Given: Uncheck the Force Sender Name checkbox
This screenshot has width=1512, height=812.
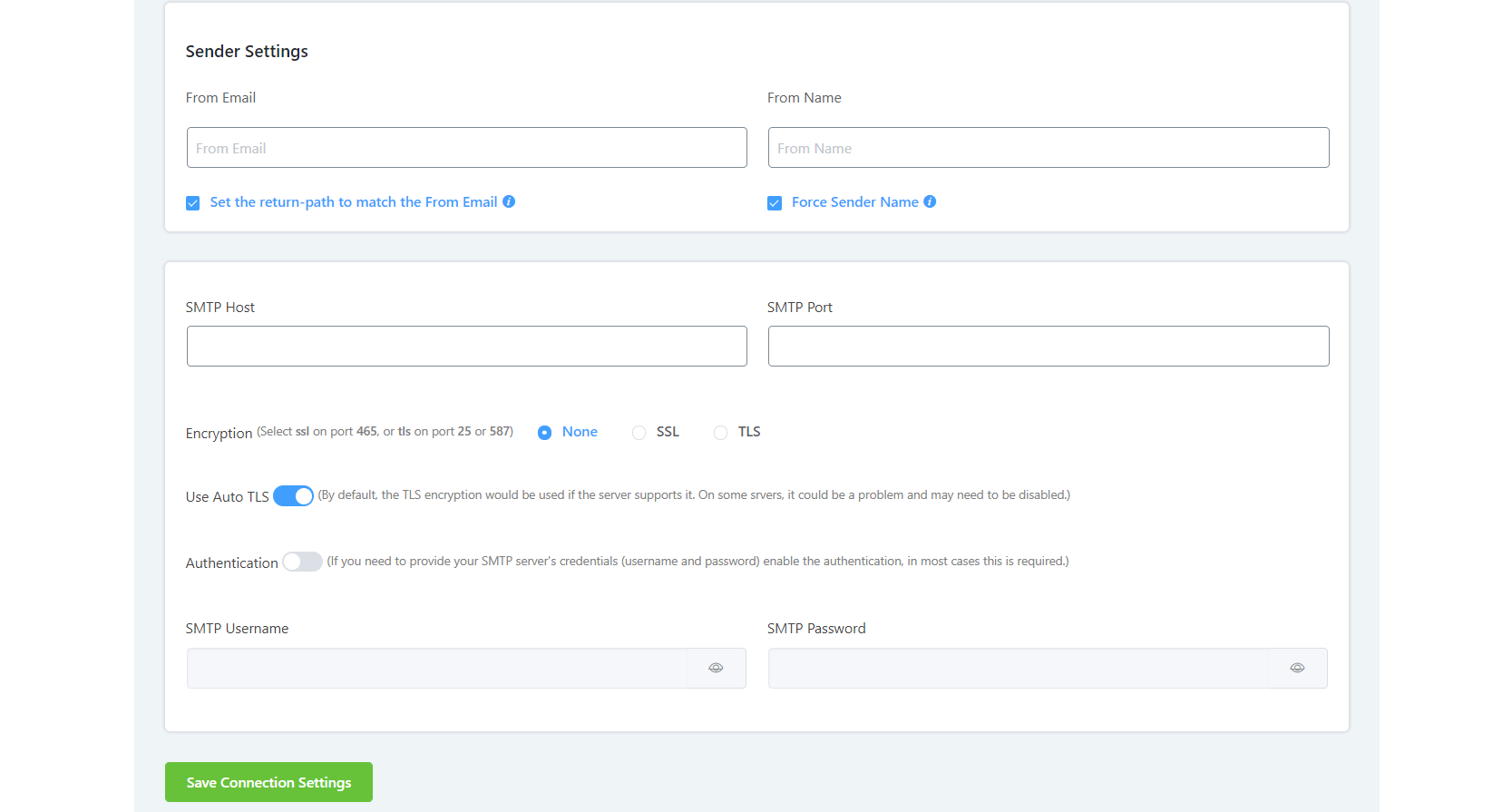Looking at the screenshot, I should click(x=775, y=203).
